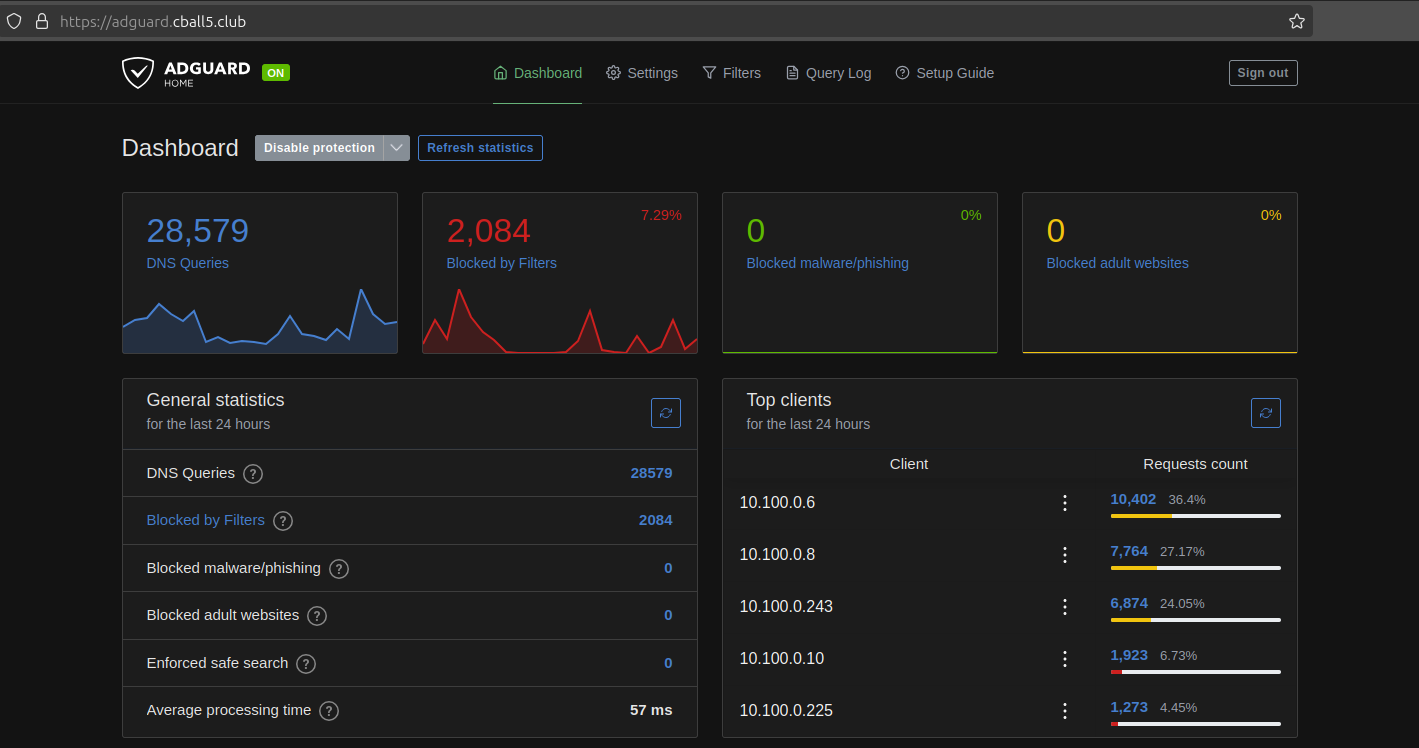Screen dimensions: 1419x748
Task: Open options menu for client 10.100.0.8
Action: (1065, 555)
